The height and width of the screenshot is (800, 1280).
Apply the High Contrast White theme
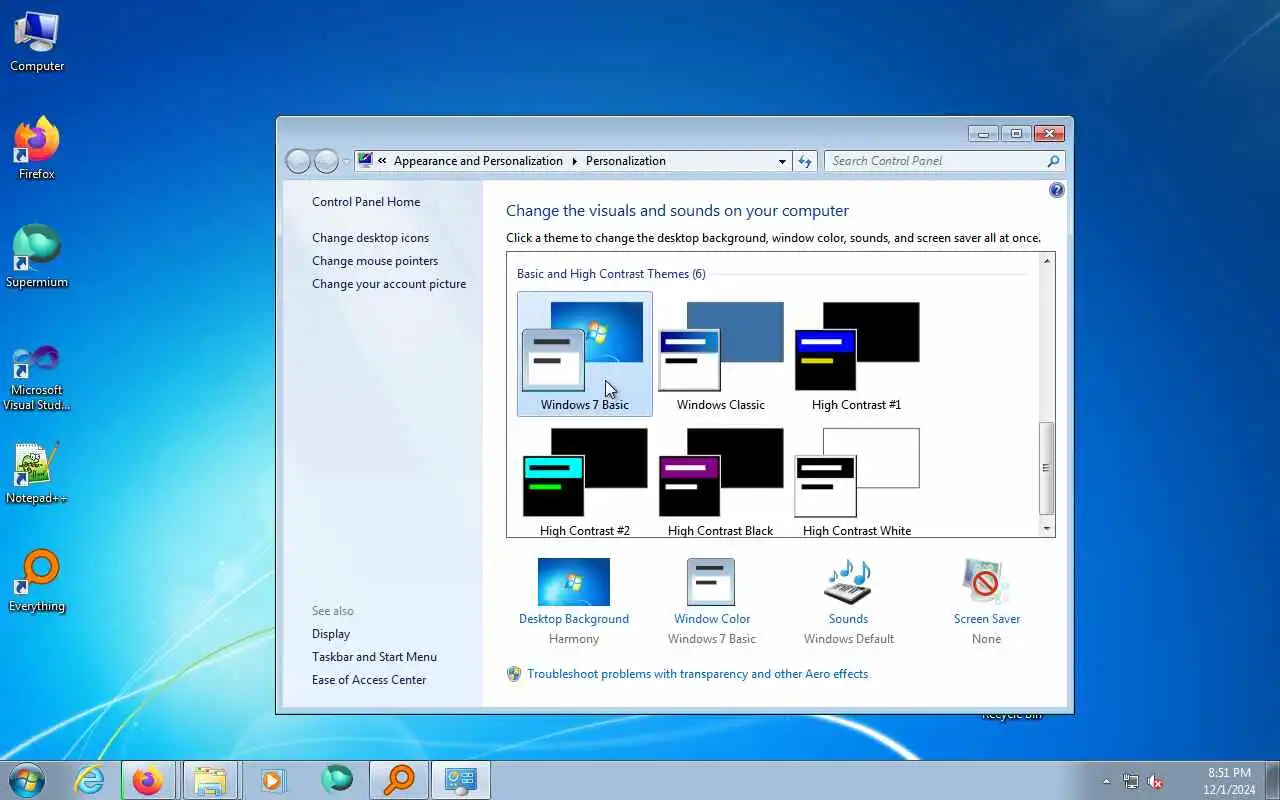(x=857, y=480)
